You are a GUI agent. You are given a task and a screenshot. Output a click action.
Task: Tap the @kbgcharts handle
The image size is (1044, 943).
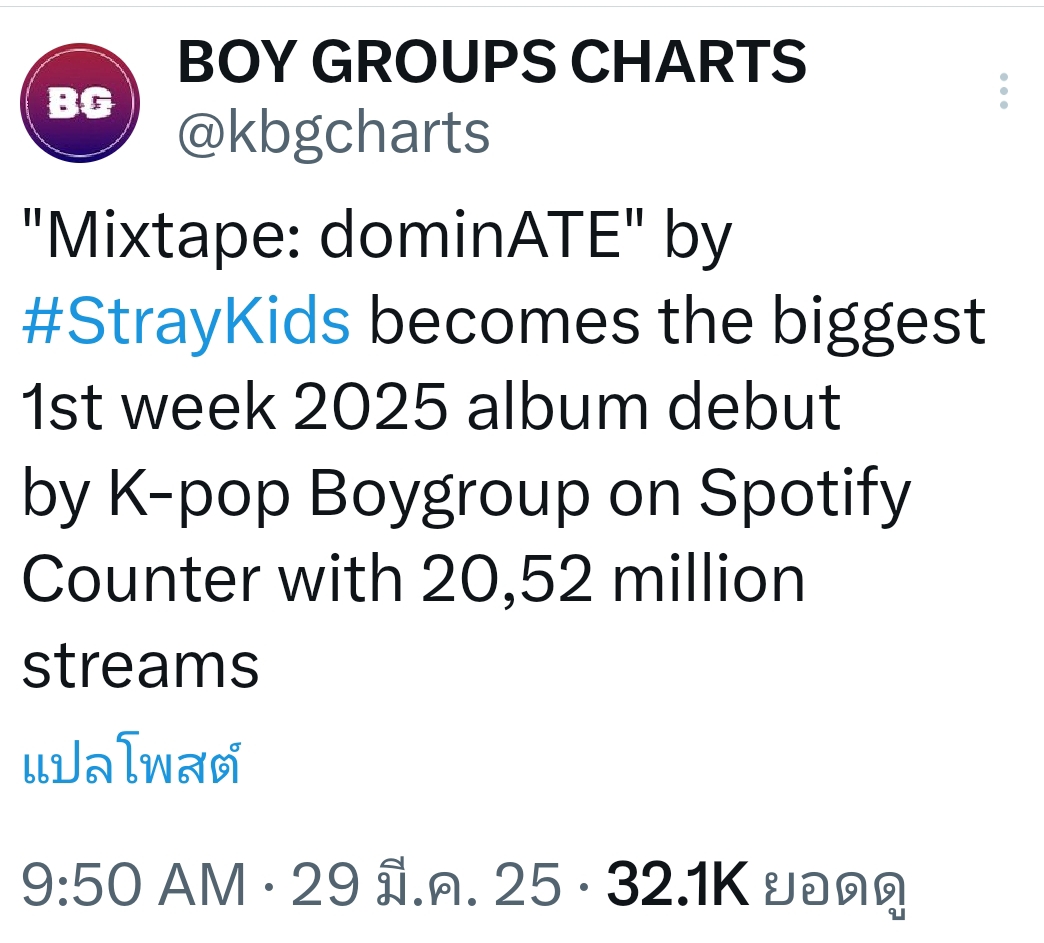click(x=334, y=134)
